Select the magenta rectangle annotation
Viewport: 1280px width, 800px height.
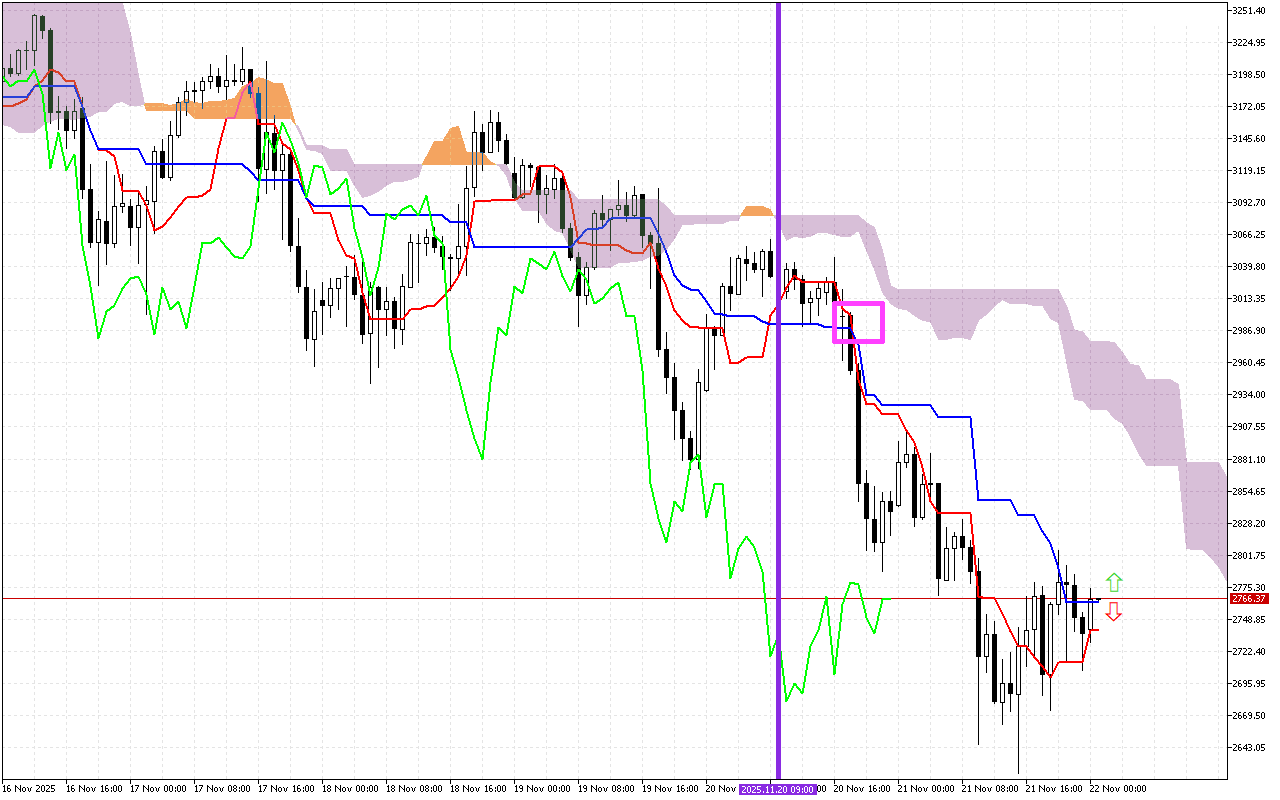[858, 324]
